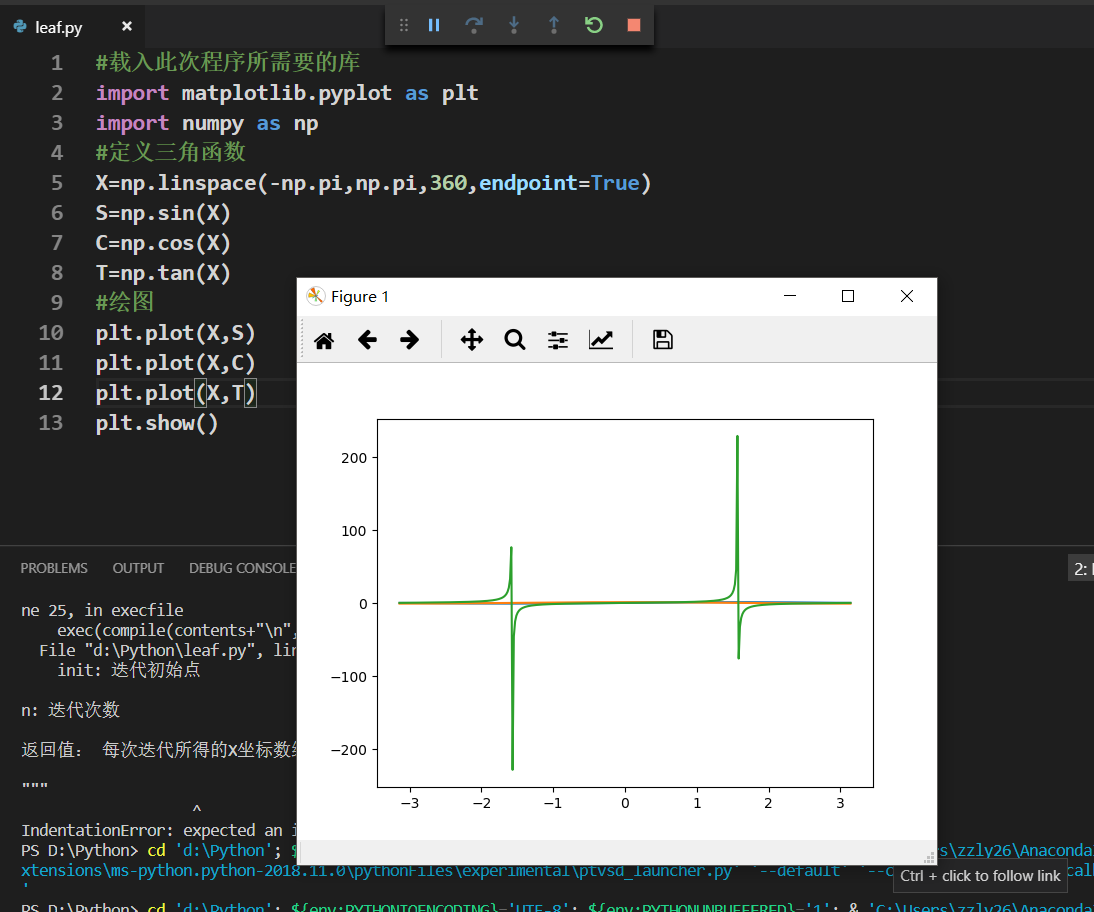
Task: Click the y-axis label 200
Action: pos(354,458)
